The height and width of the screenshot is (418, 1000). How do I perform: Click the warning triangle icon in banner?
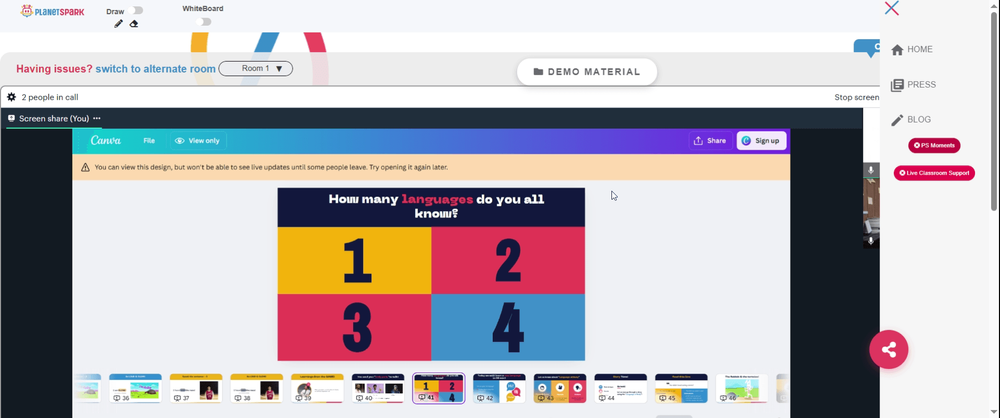[x=85, y=167]
